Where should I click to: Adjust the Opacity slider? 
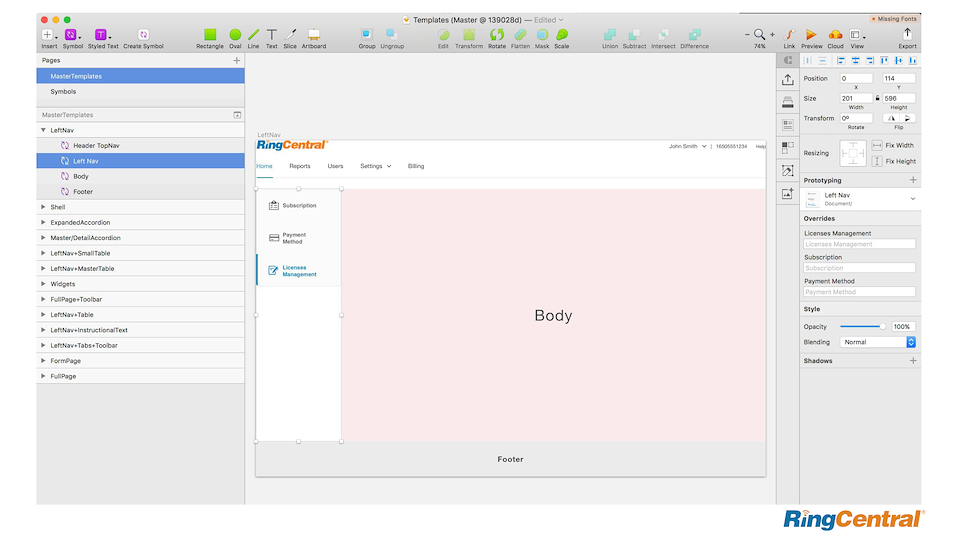862,327
